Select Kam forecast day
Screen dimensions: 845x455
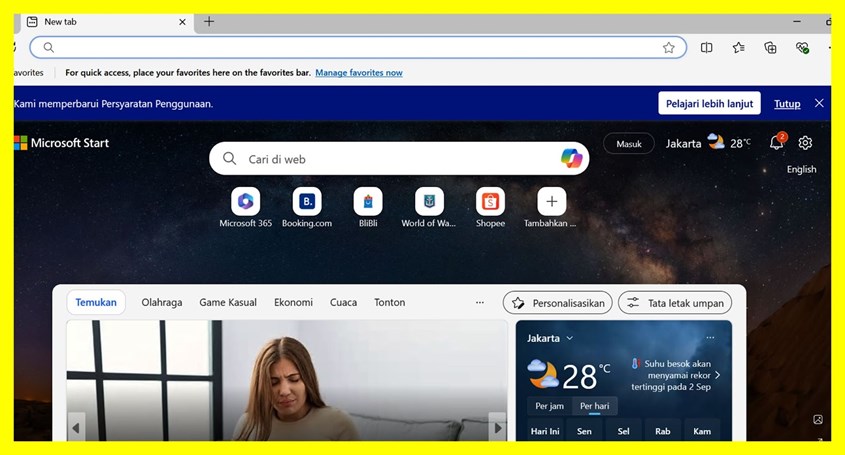(702, 431)
